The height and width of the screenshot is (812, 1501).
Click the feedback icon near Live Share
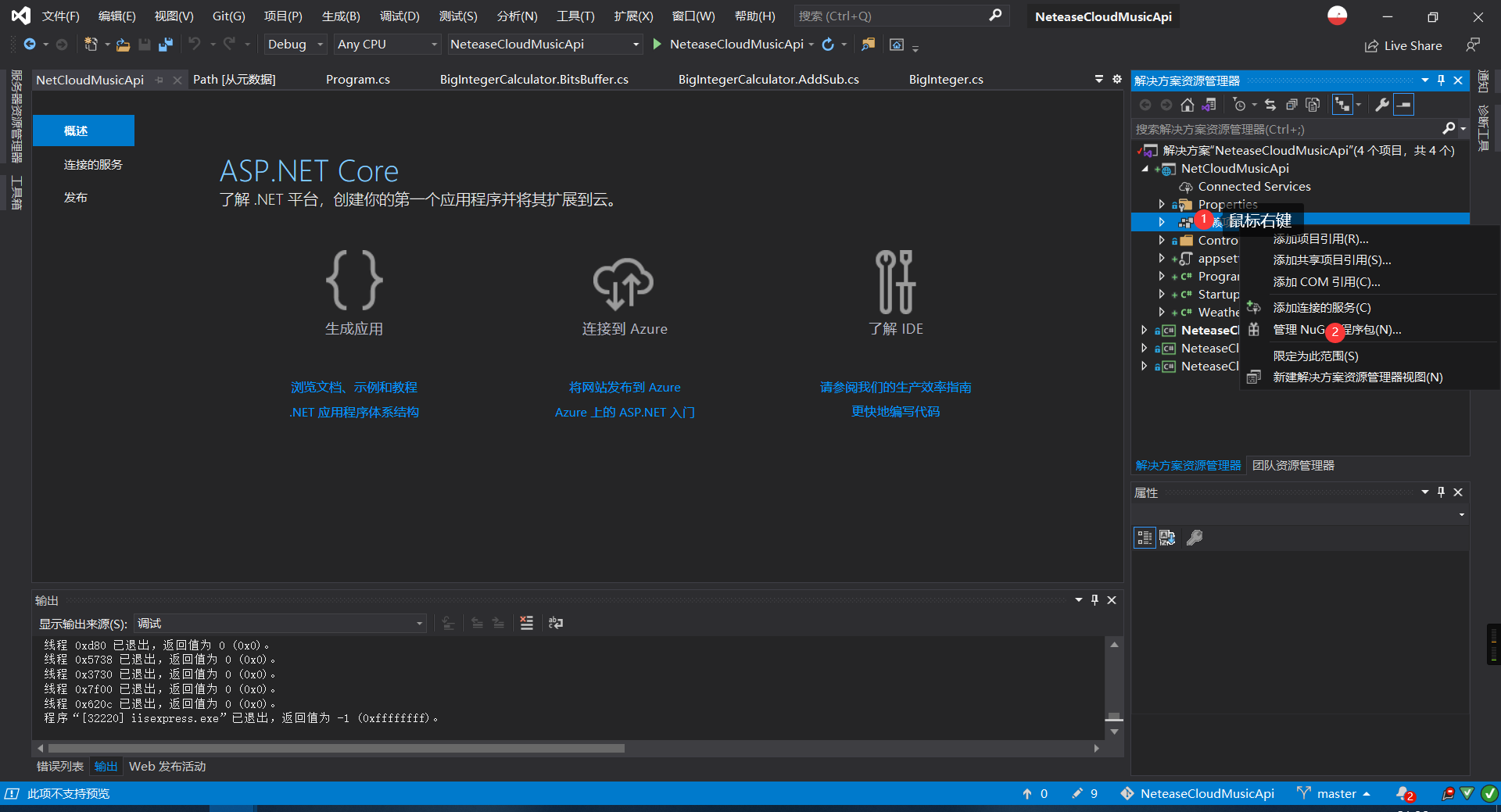[1473, 45]
